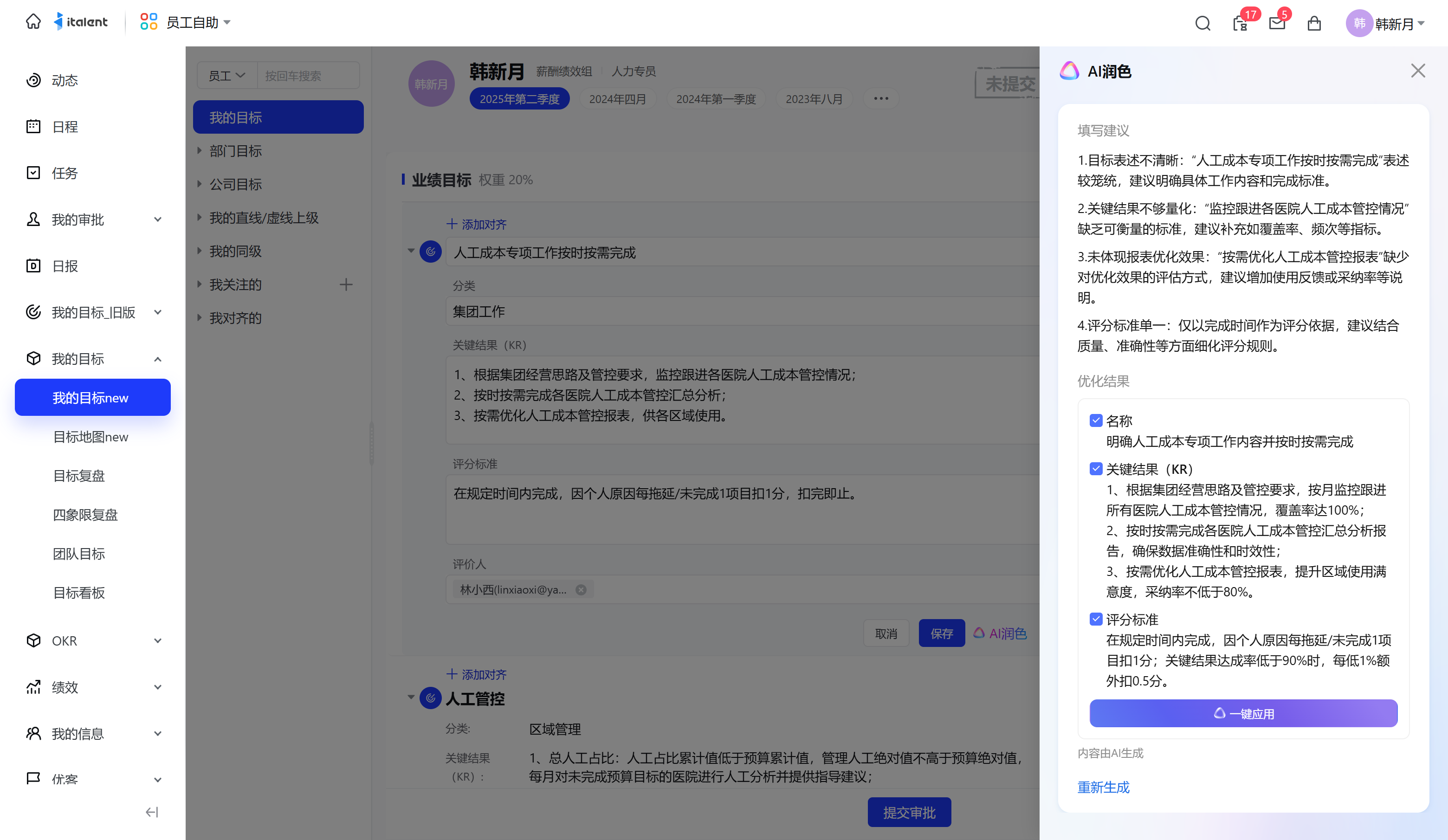Uncheck the 评分标准 checkbox

click(1095, 619)
